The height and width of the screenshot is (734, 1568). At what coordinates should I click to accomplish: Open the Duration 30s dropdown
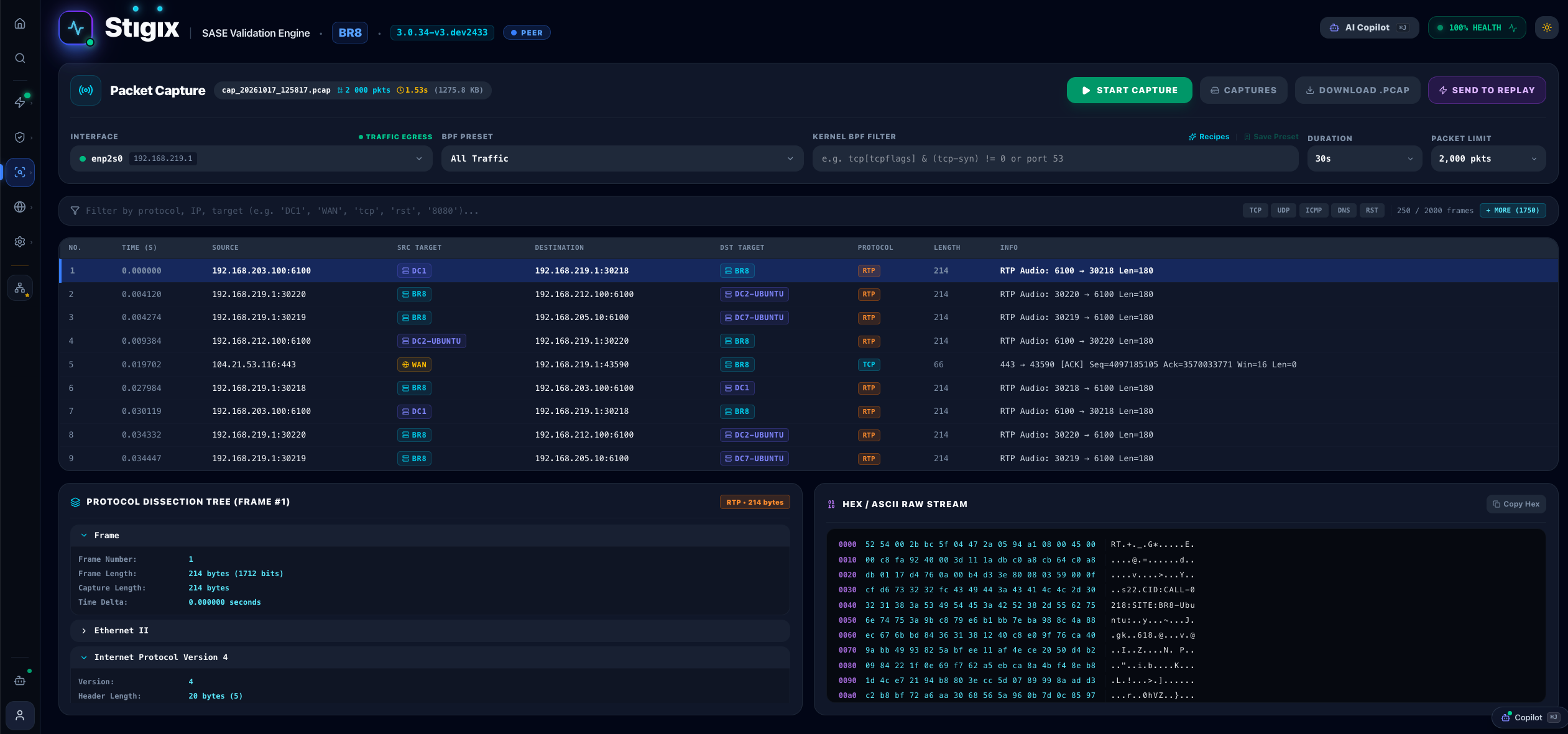(x=1364, y=158)
